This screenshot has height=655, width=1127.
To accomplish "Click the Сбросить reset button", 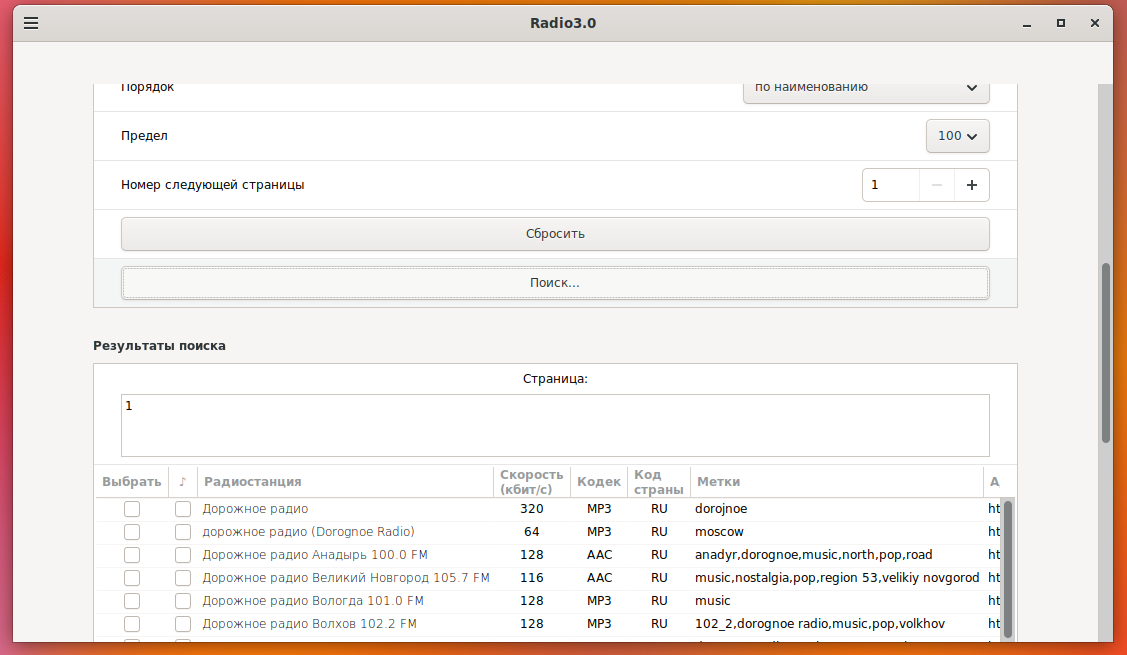I will 555,234.
